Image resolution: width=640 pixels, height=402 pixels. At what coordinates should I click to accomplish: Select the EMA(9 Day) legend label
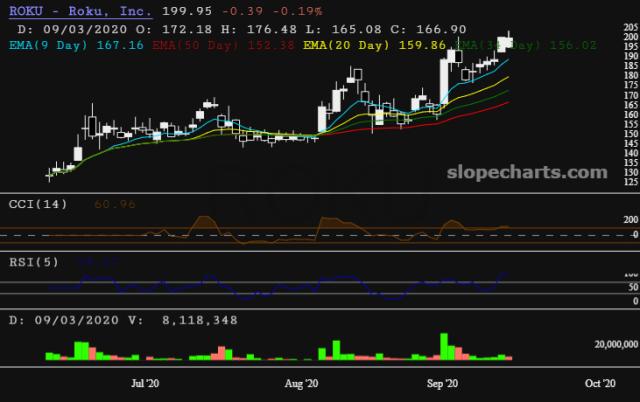tap(50, 45)
